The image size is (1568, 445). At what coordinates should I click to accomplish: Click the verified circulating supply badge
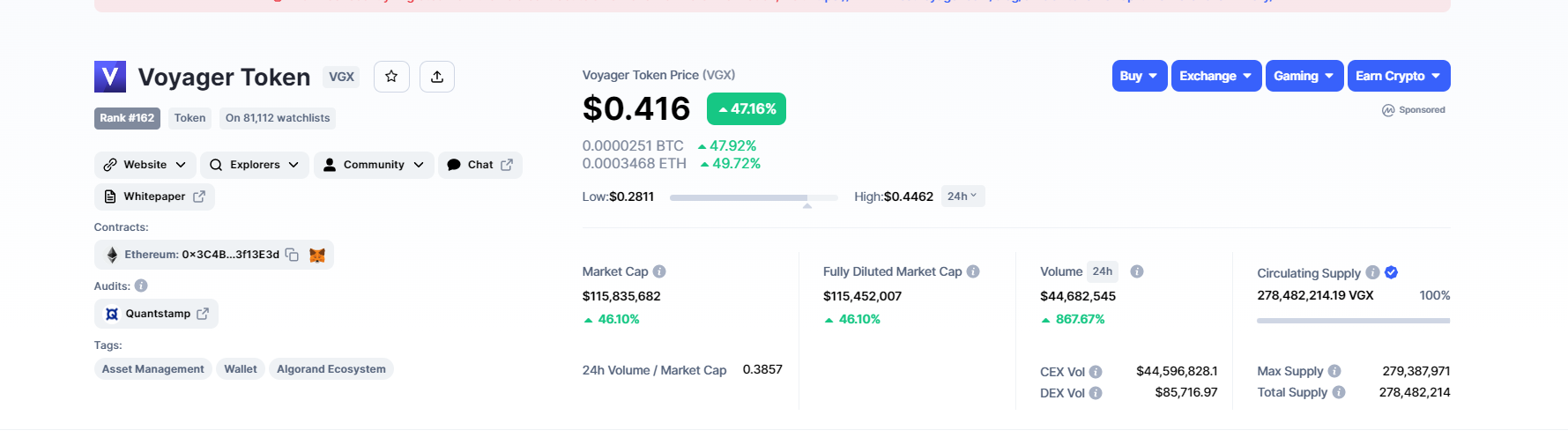tap(1391, 272)
